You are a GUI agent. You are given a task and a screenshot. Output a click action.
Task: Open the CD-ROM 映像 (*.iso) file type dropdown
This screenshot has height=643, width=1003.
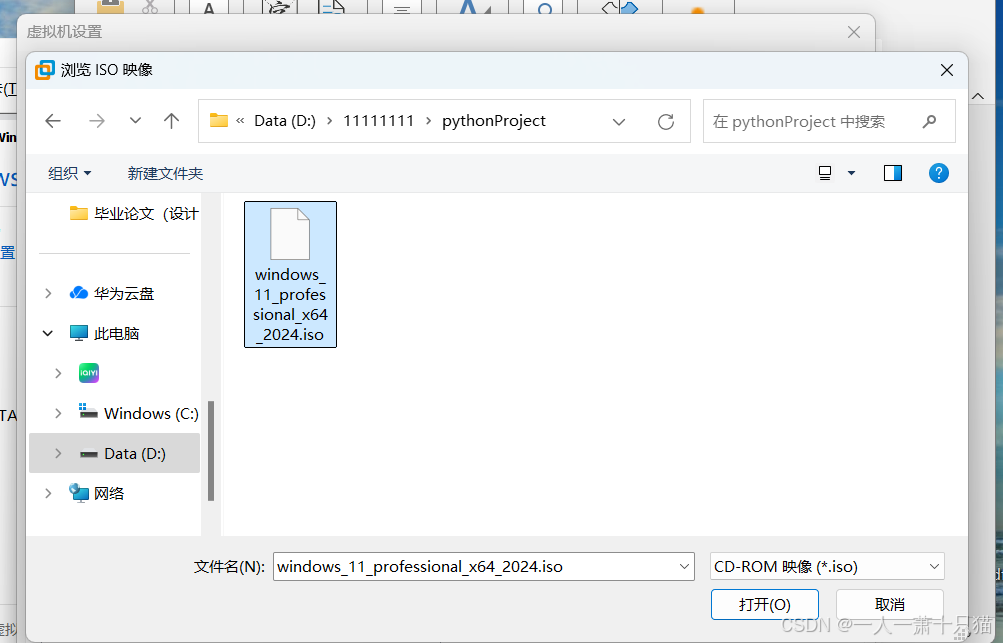(x=827, y=567)
